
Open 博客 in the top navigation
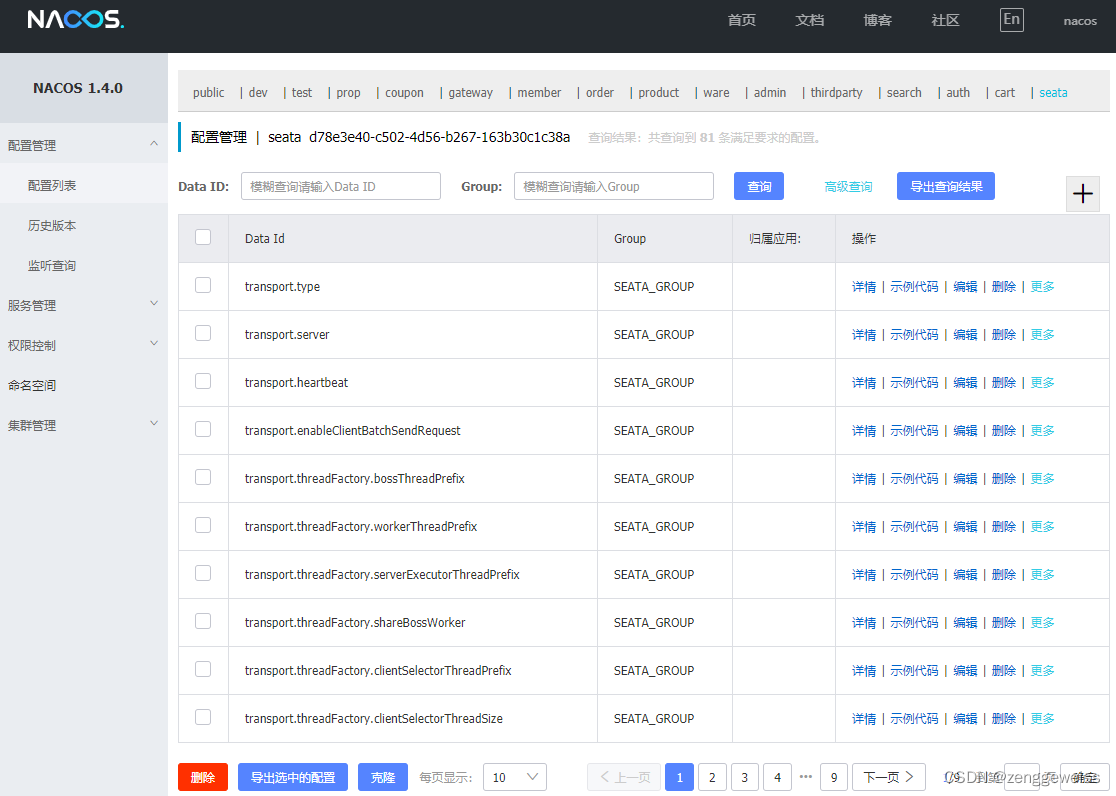click(878, 20)
